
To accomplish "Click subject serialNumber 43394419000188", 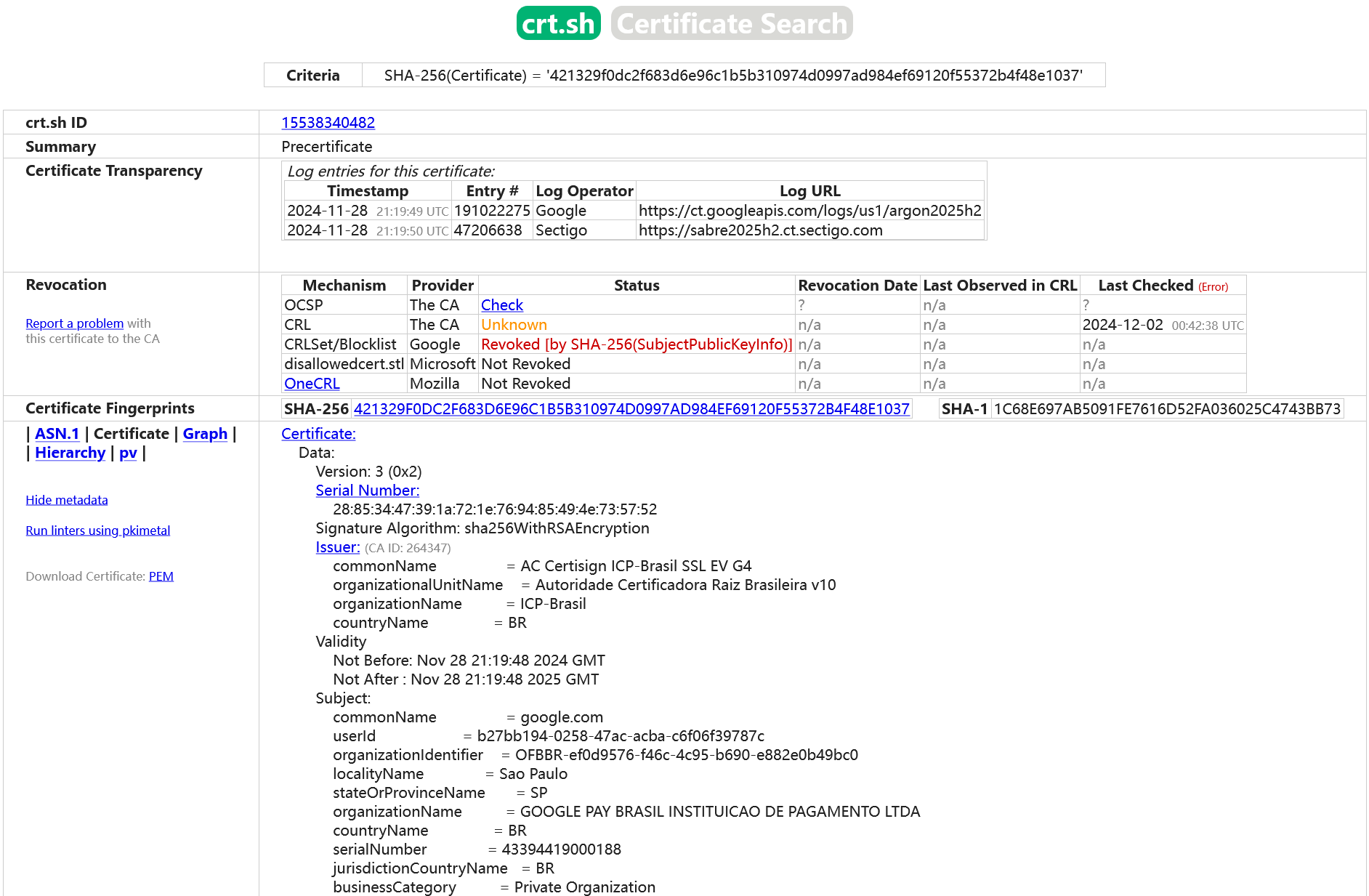I will pos(561,849).
